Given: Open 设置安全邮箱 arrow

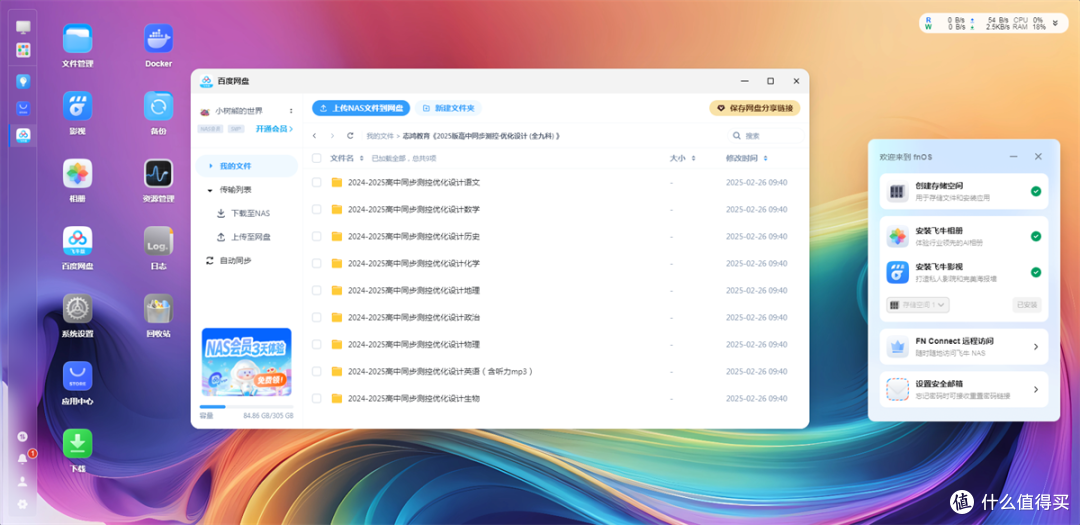Looking at the screenshot, I should click(1036, 389).
